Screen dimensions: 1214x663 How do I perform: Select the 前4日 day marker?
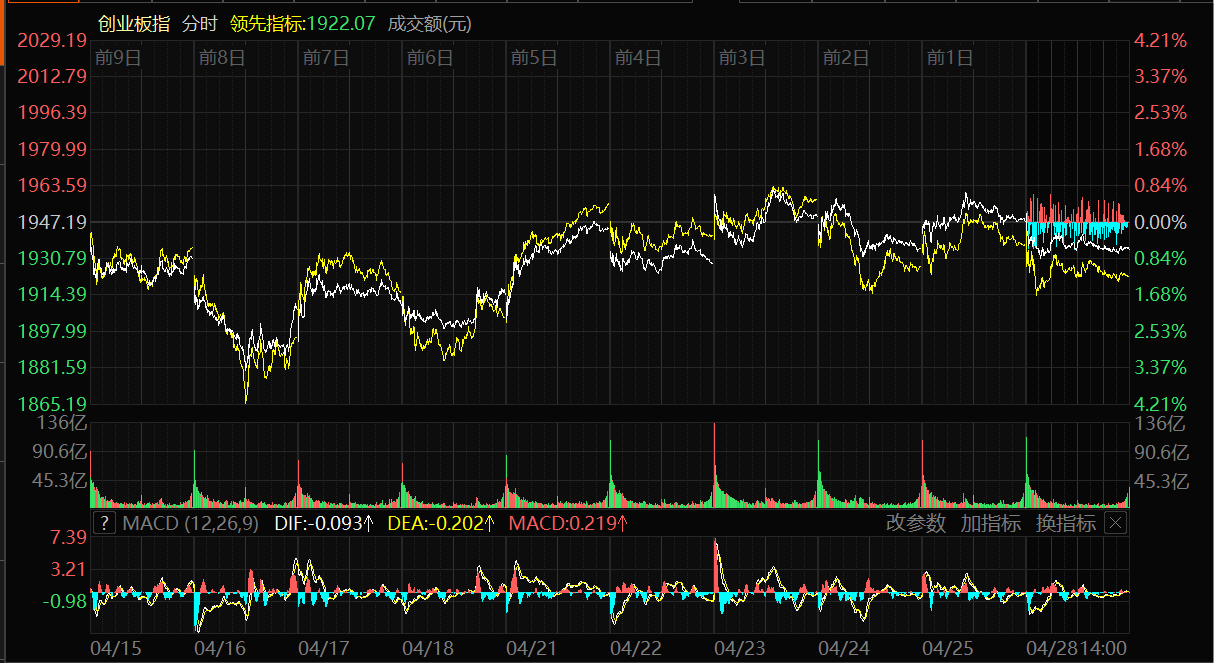(638, 58)
